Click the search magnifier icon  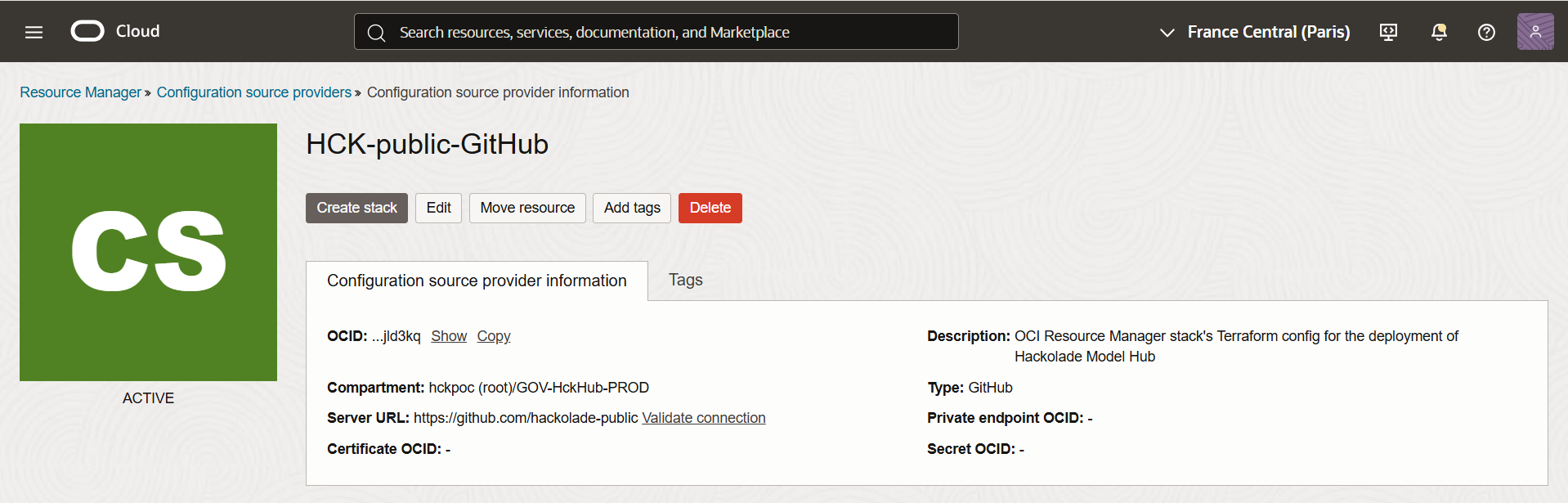coord(376,33)
